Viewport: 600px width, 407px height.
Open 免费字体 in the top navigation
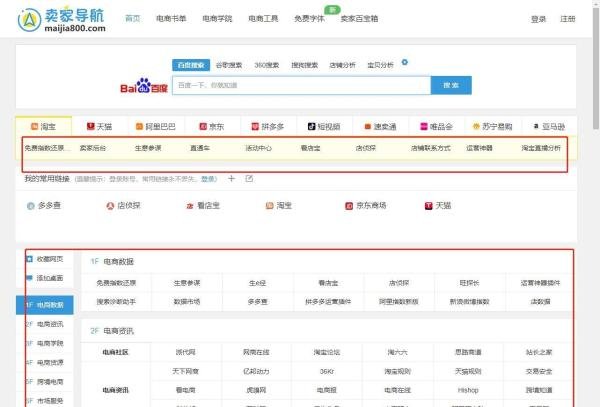coord(309,18)
